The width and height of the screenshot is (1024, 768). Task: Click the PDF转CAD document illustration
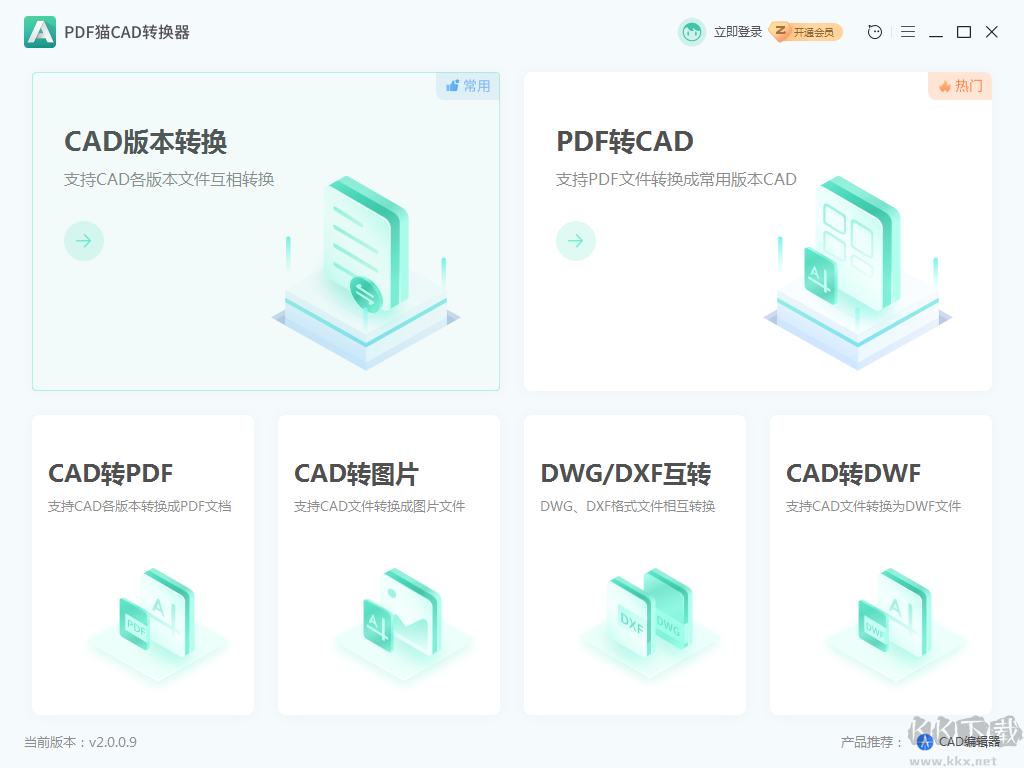(857, 272)
